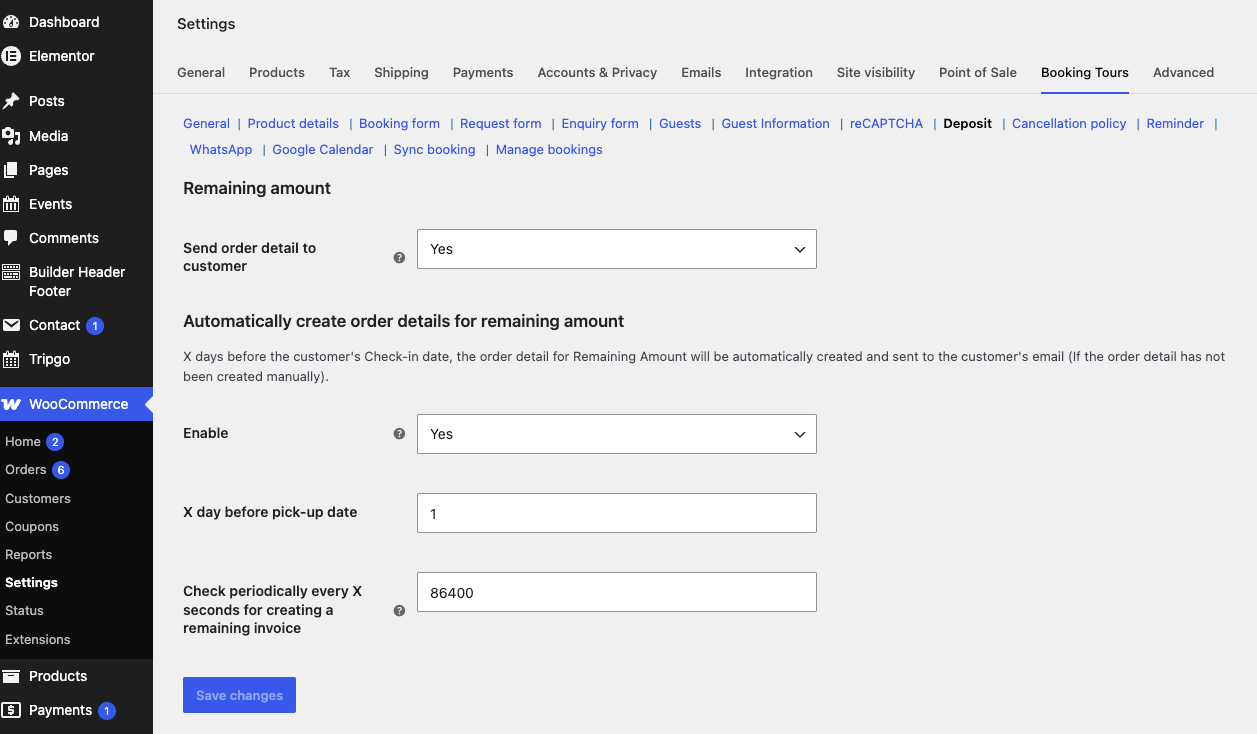The image size is (1257, 734).
Task: Open the Guests section link
Action: point(680,123)
